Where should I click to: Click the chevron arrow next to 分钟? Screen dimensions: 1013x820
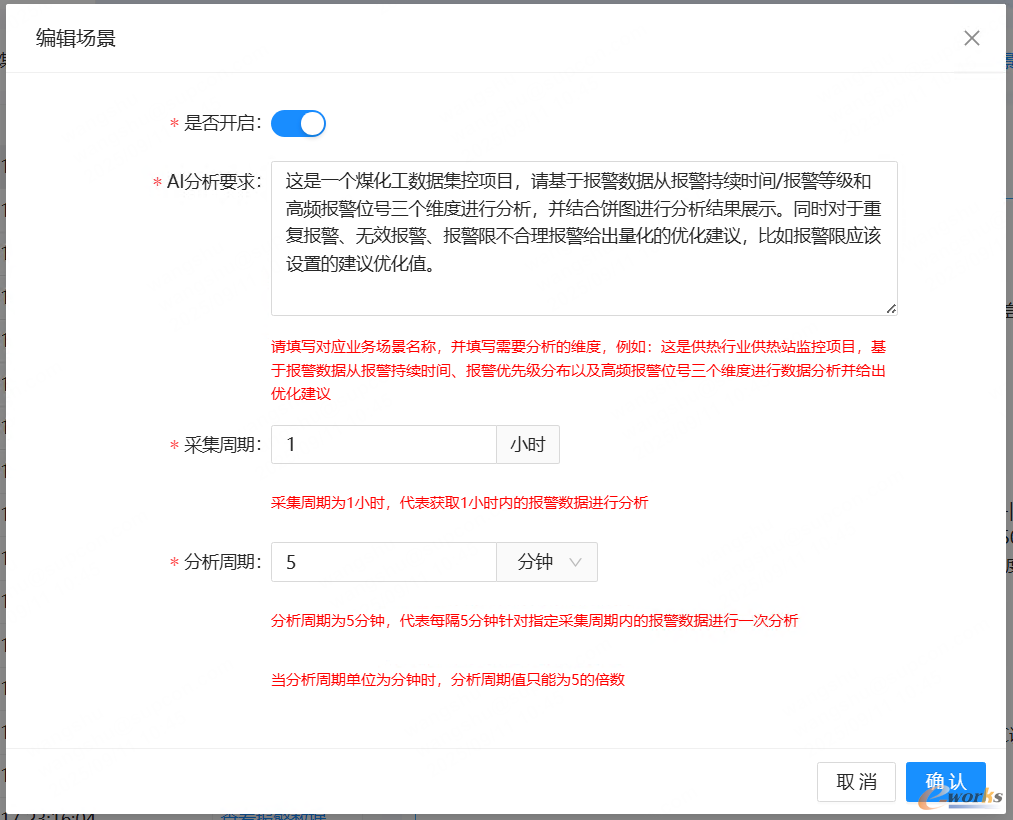[576, 562]
